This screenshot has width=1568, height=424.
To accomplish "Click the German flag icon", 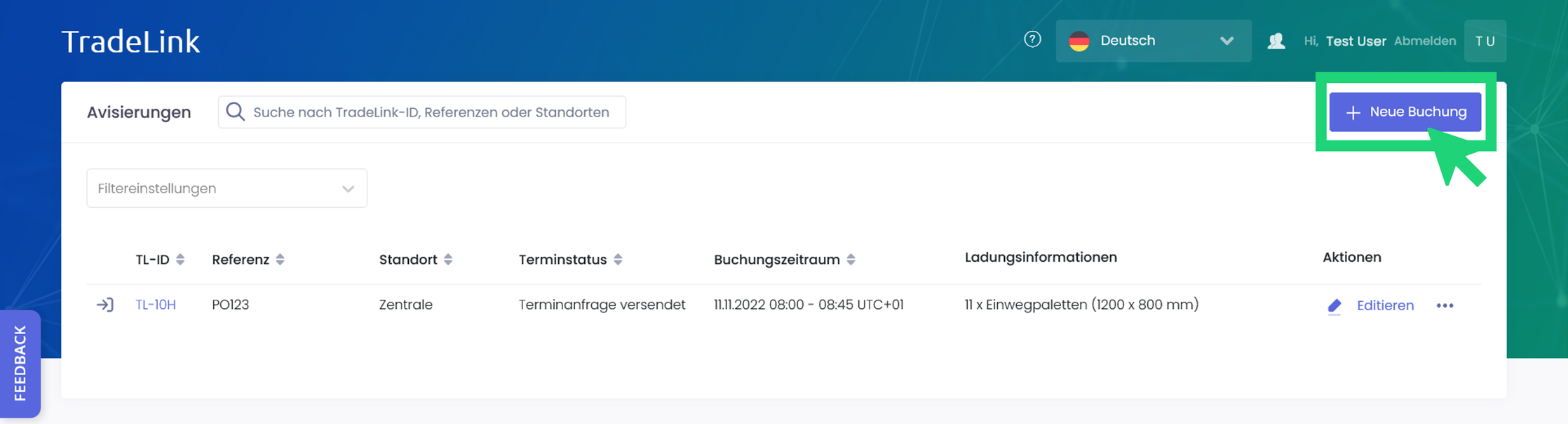I will (x=1079, y=41).
